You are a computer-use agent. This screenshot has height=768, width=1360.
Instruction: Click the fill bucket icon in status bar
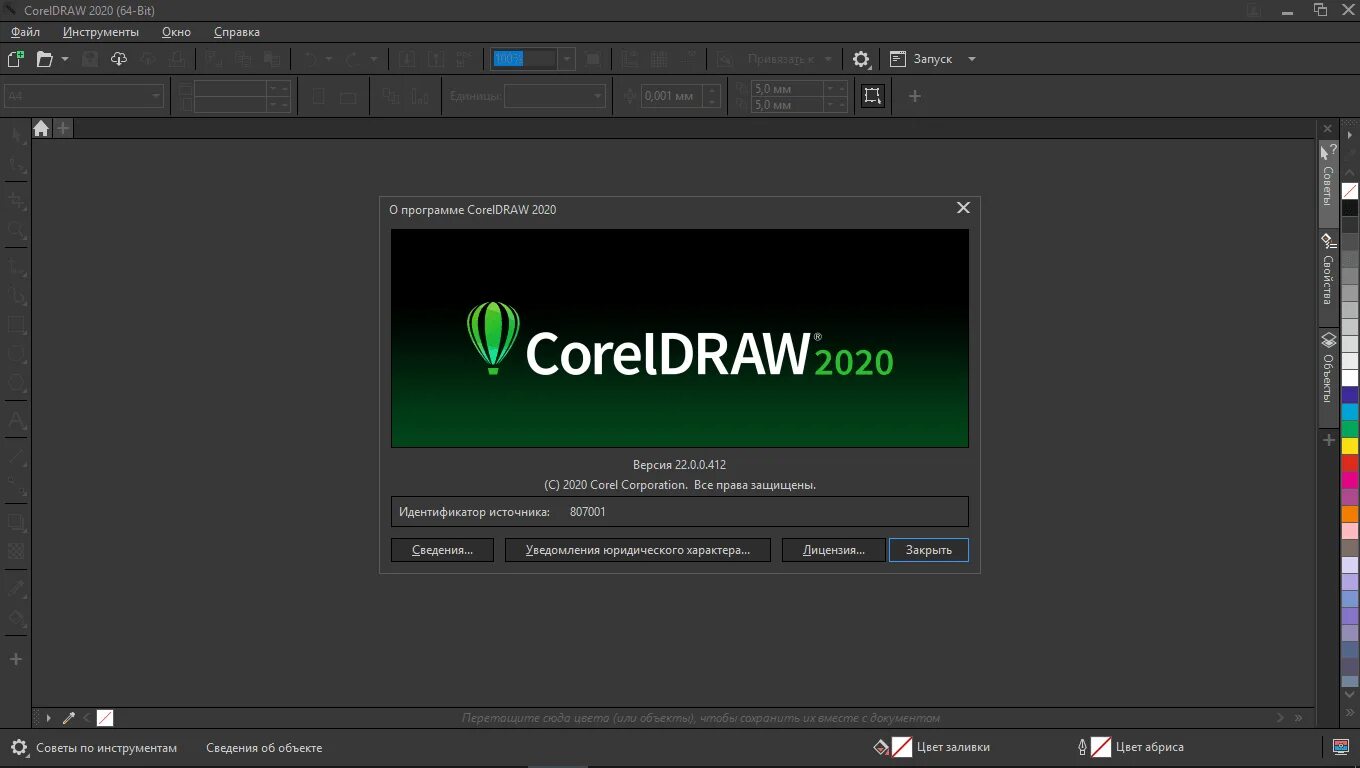pos(881,747)
